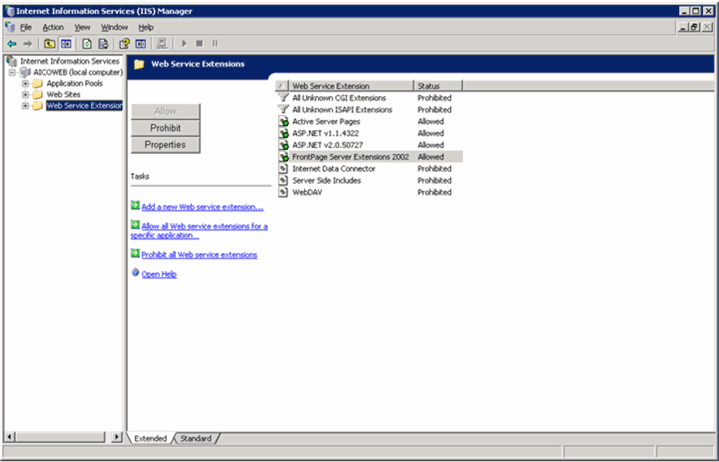Image resolution: width=719 pixels, height=462 pixels.
Task: Open the Help menu
Action: point(146,28)
